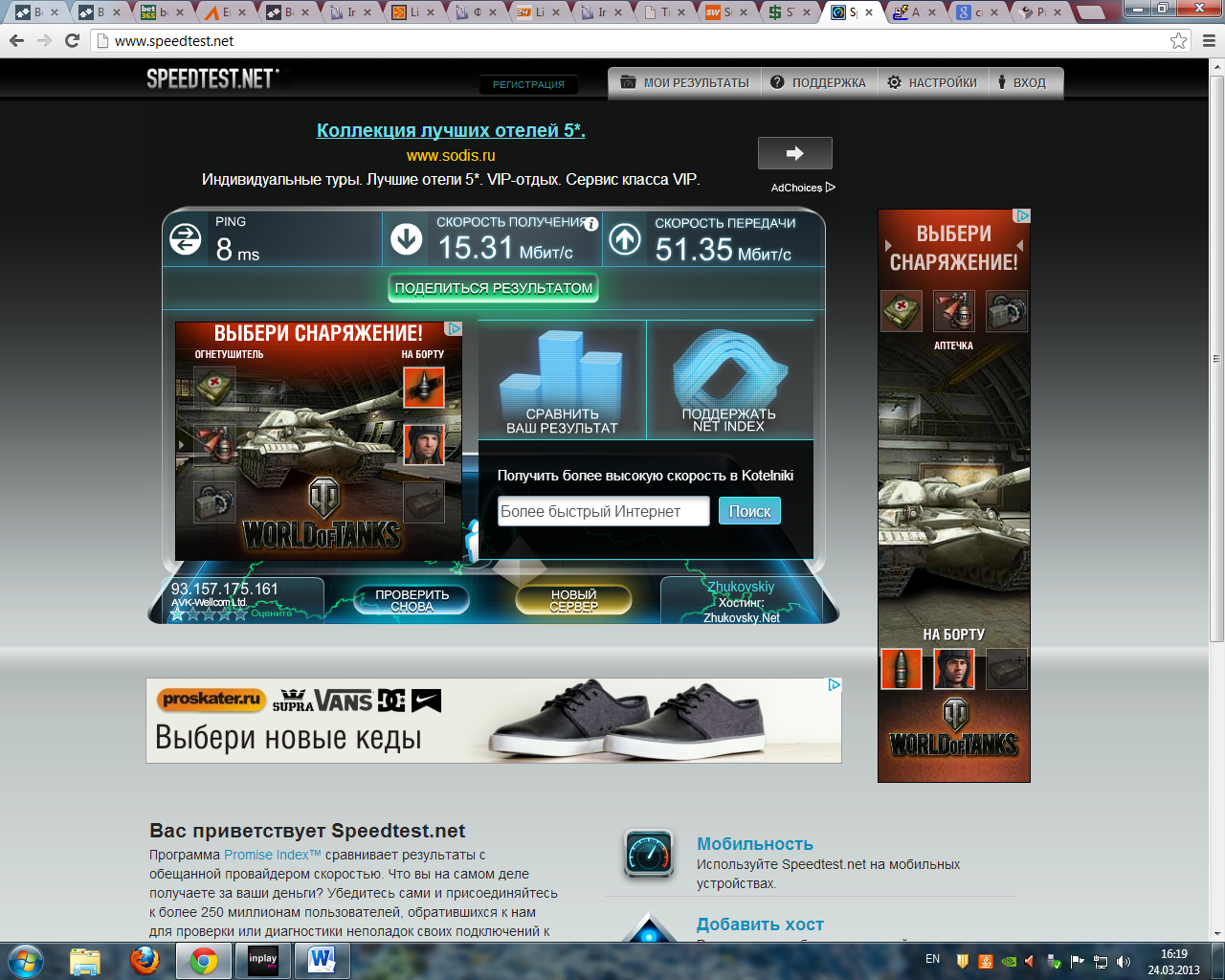Viewport: 1225px width, 980px height.
Task: Click the EN language indicator
Action: (x=932, y=959)
